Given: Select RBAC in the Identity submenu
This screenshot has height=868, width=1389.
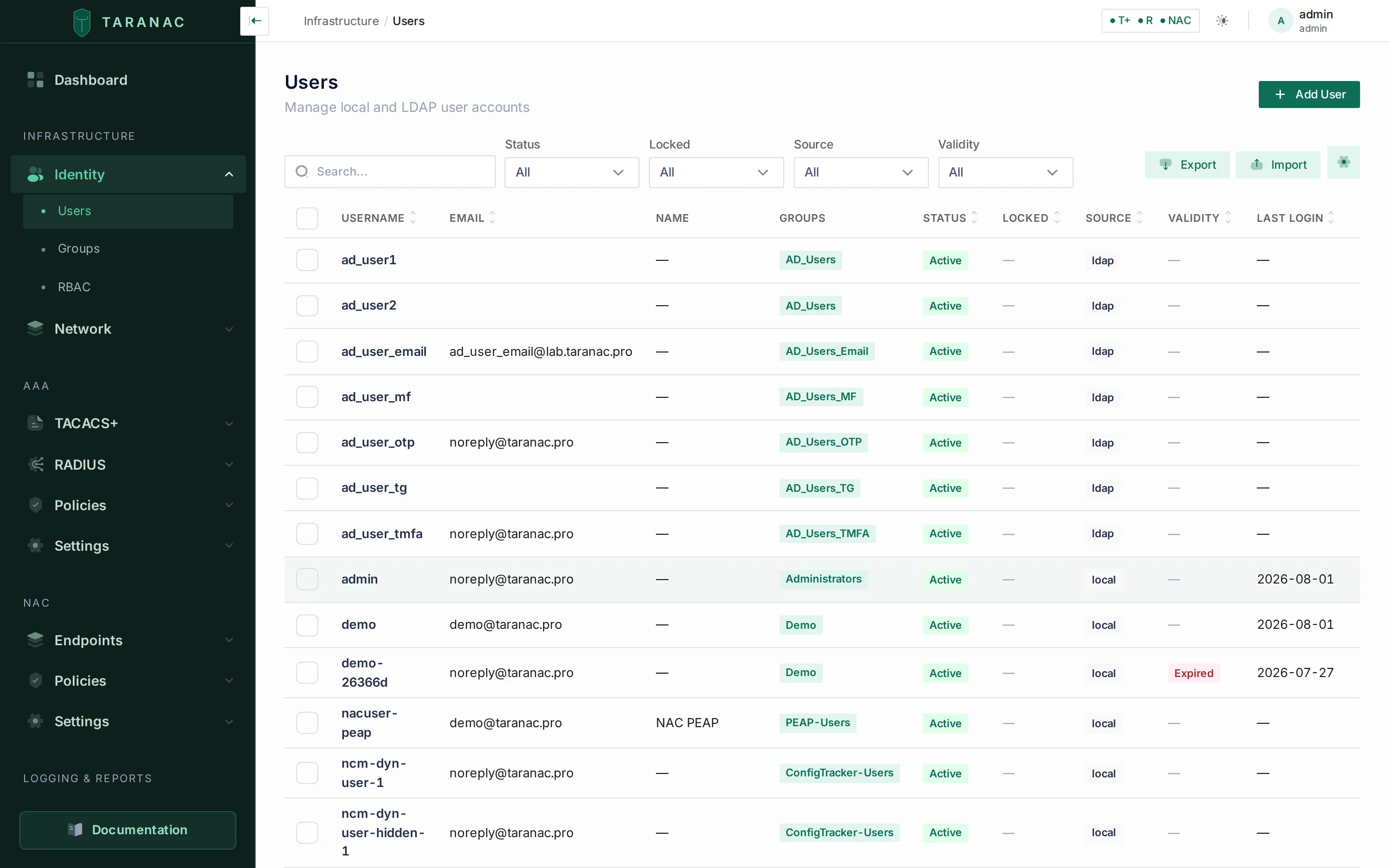Looking at the screenshot, I should (128, 287).
